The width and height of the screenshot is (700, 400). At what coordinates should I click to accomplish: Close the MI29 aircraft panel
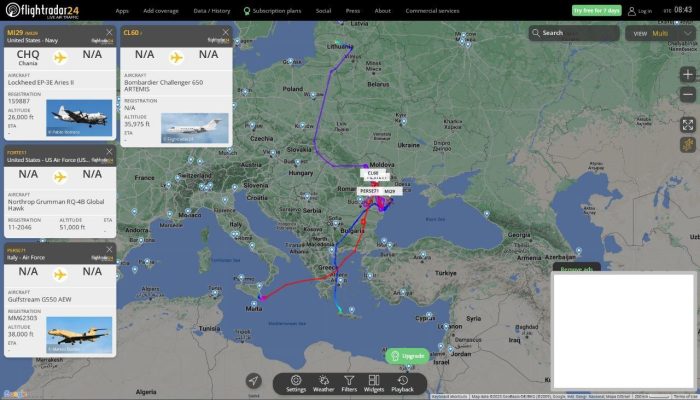(x=109, y=32)
